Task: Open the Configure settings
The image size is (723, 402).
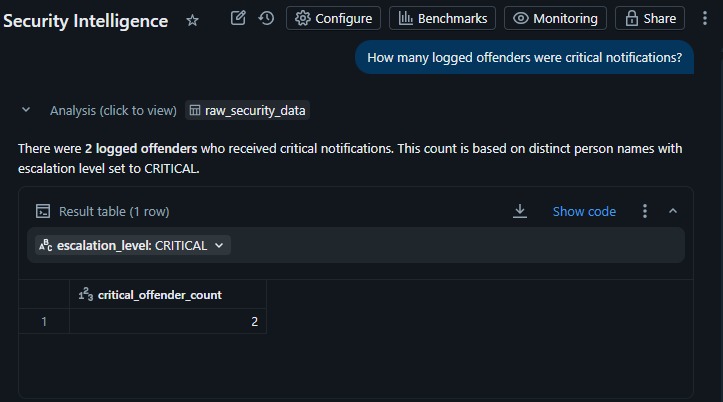Action: [333, 18]
